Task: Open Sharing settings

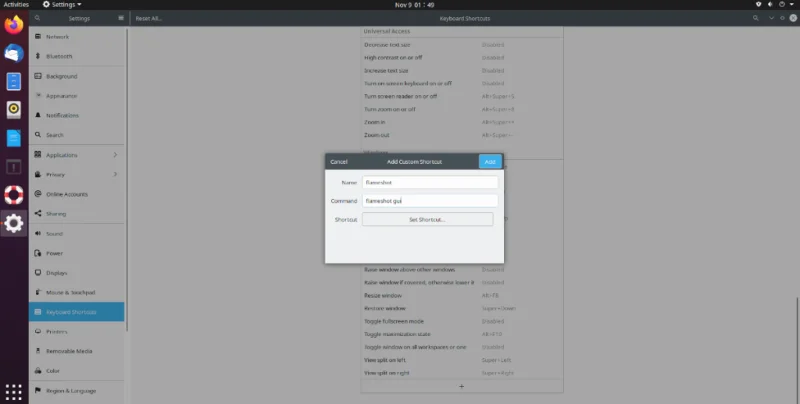Action: pyautogui.click(x=77, y=214)
